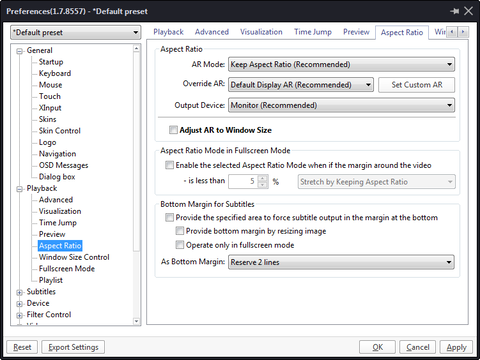Switch to the Preview tab
Screen dimensions: 480x360
click(x=356, y=32)
